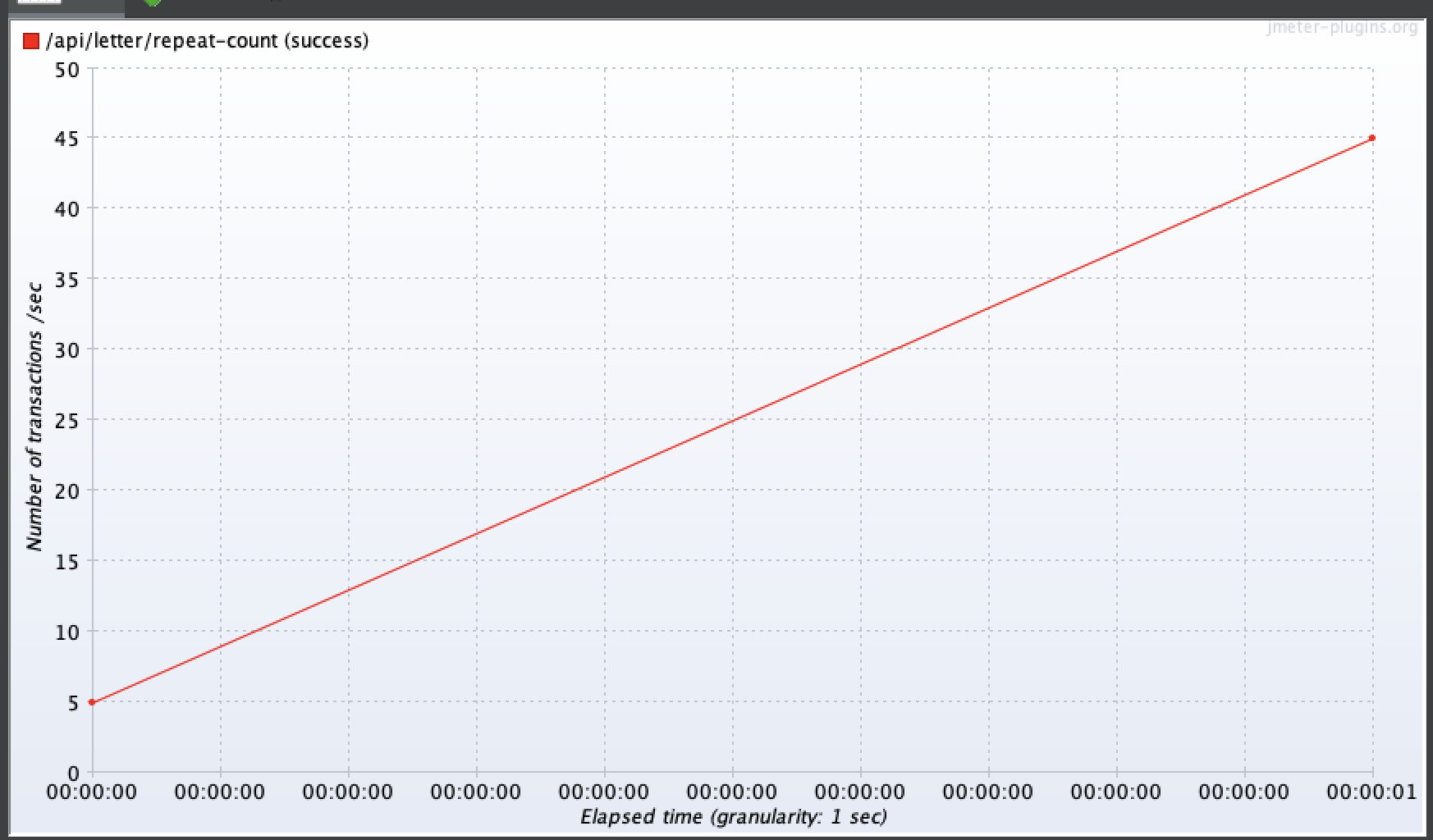Click the 'Elapsed time (granularity: 1 sec)' axis title
The height and width of the screenshot is (840, 1433).
(x=734, y=817)
